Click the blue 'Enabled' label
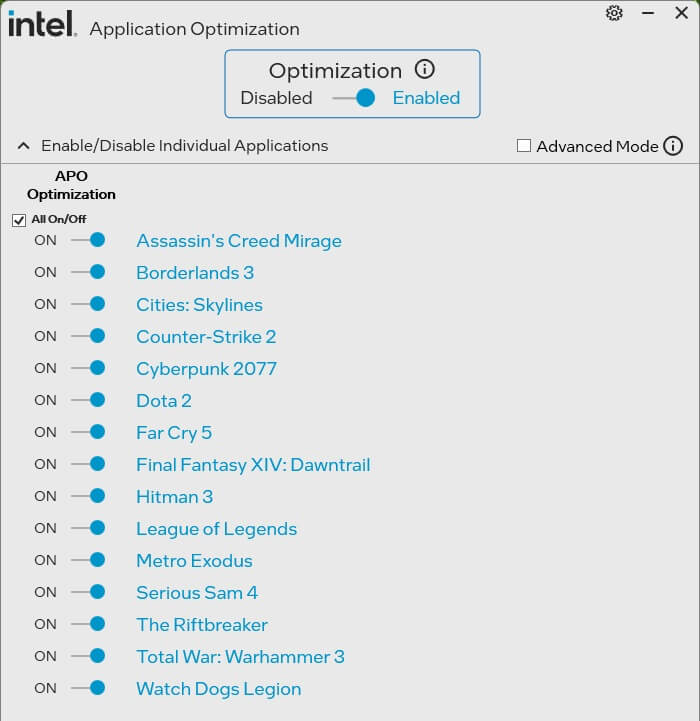700x721 pixels. coord(426,98)
